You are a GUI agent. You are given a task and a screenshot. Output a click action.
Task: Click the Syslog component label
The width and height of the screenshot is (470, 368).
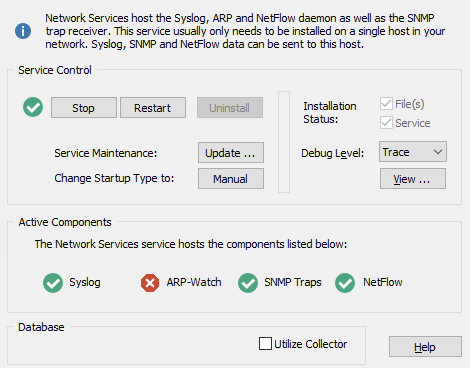click(x=85, y=283)
